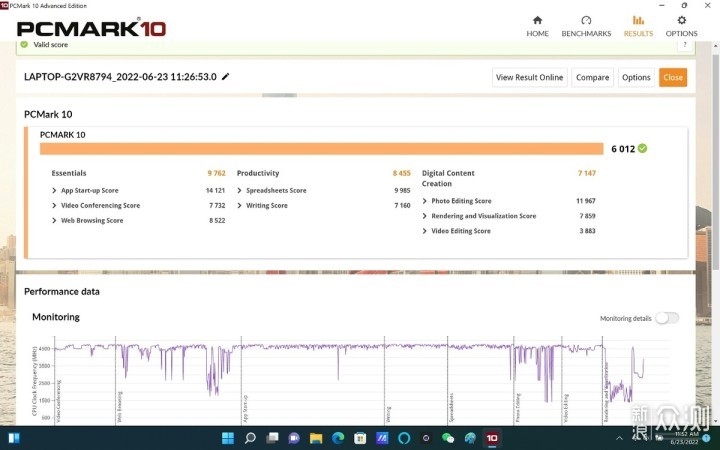Click the taskbar clock and date
The height and width of the screenshot is (450, 720).
[x=685, y=438]
